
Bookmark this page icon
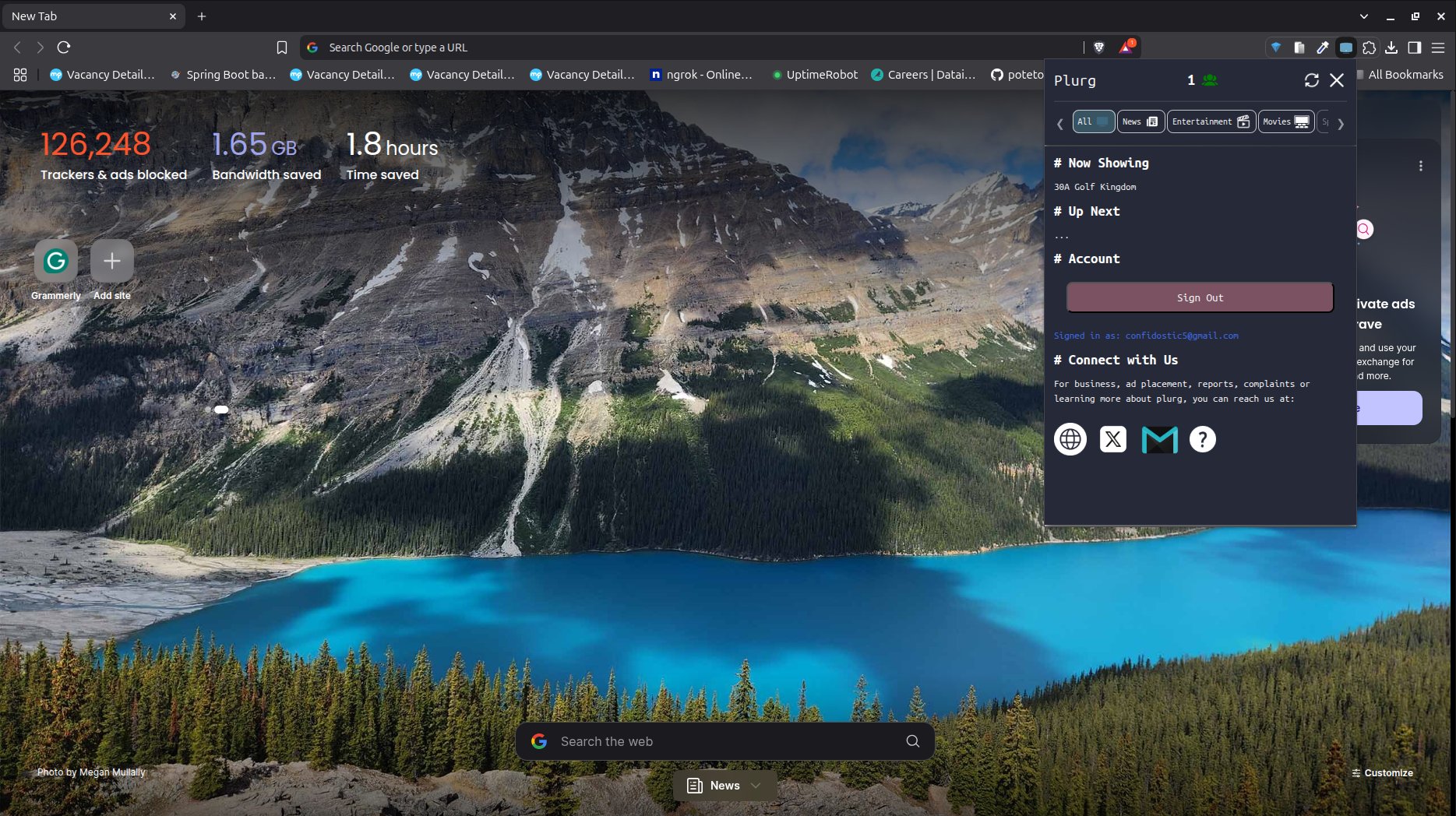pyautogui.click(x=282, y=47)
